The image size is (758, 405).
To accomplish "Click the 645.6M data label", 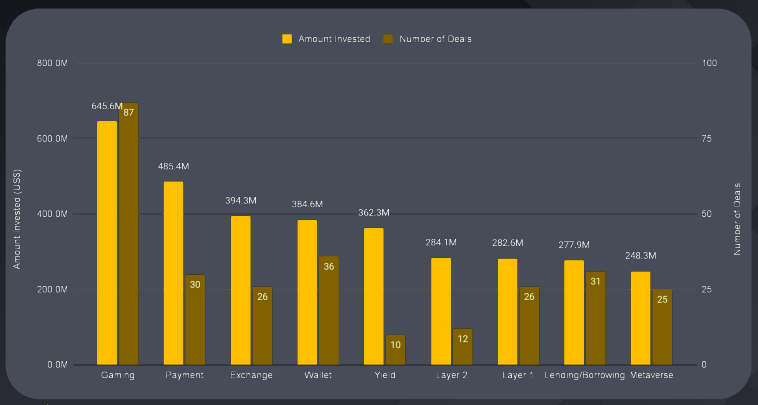I will (x=107, y=106).
